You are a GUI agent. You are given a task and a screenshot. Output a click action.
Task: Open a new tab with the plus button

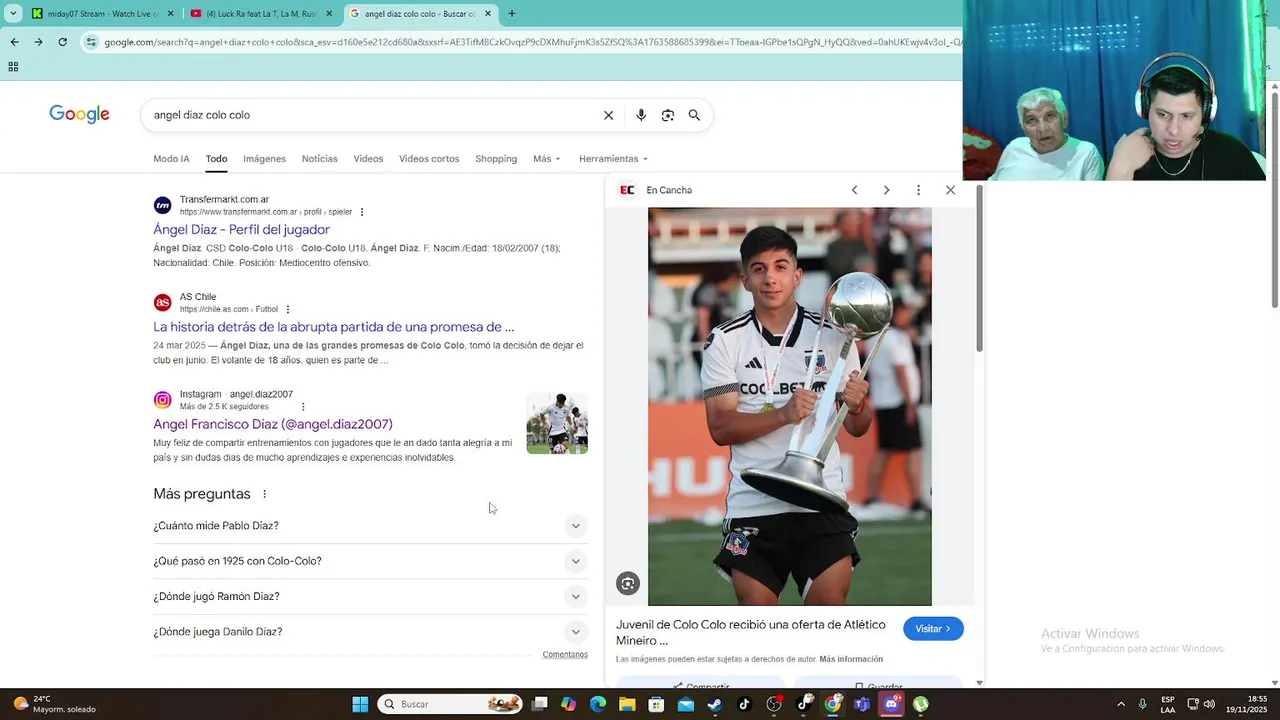(x=511, y=14)
